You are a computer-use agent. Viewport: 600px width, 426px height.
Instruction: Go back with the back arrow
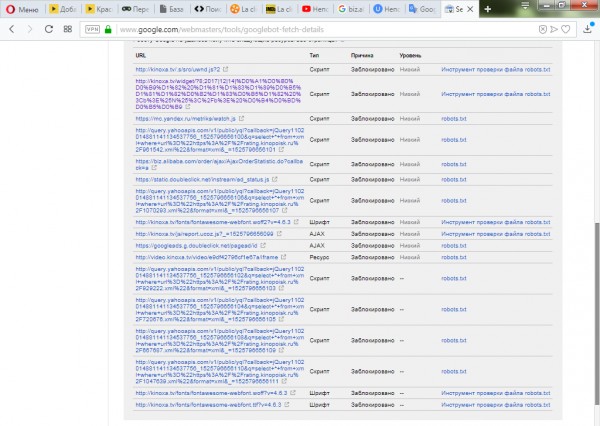12,29
